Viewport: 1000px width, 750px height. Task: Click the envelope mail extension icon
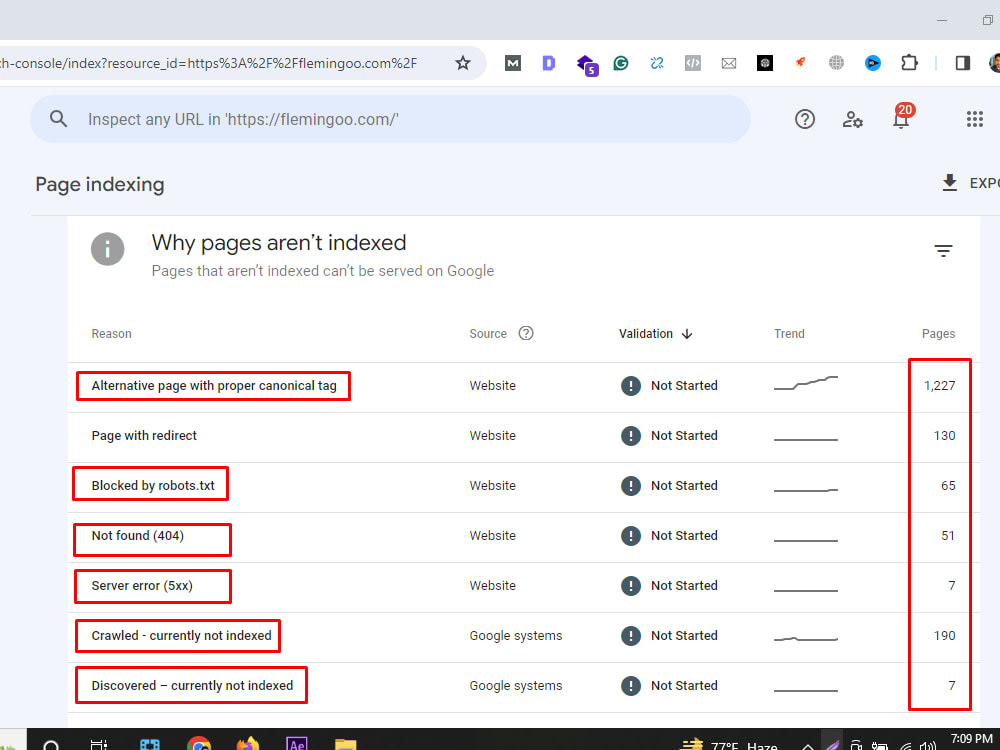729,62
